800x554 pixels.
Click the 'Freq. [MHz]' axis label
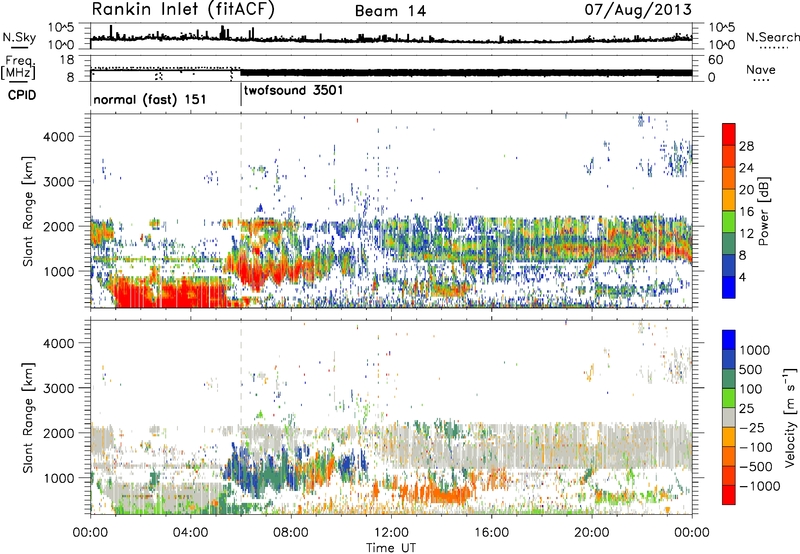click(x=18, y=67)
